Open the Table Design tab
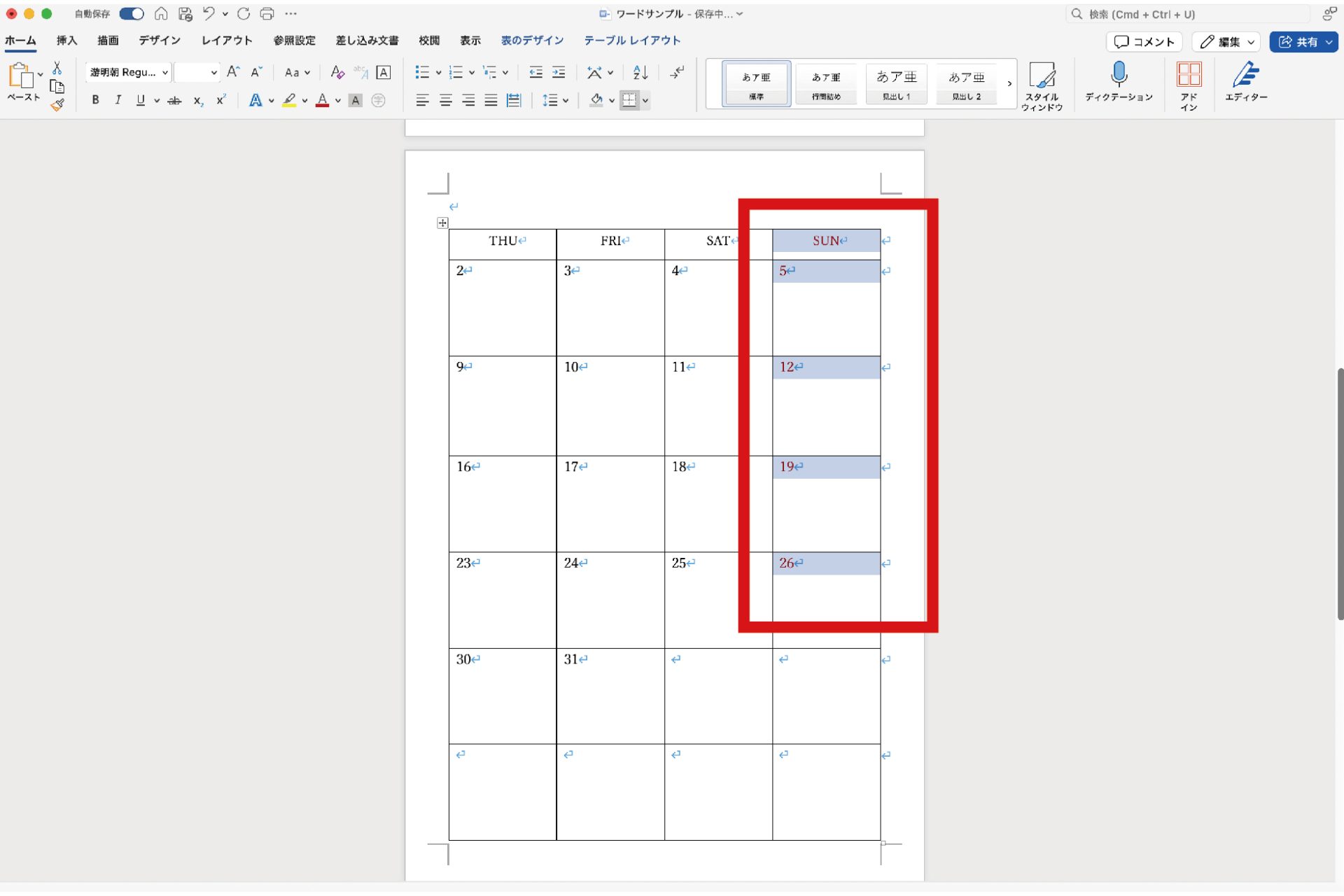Viewport: 1344px width, 896px height. 532,40
